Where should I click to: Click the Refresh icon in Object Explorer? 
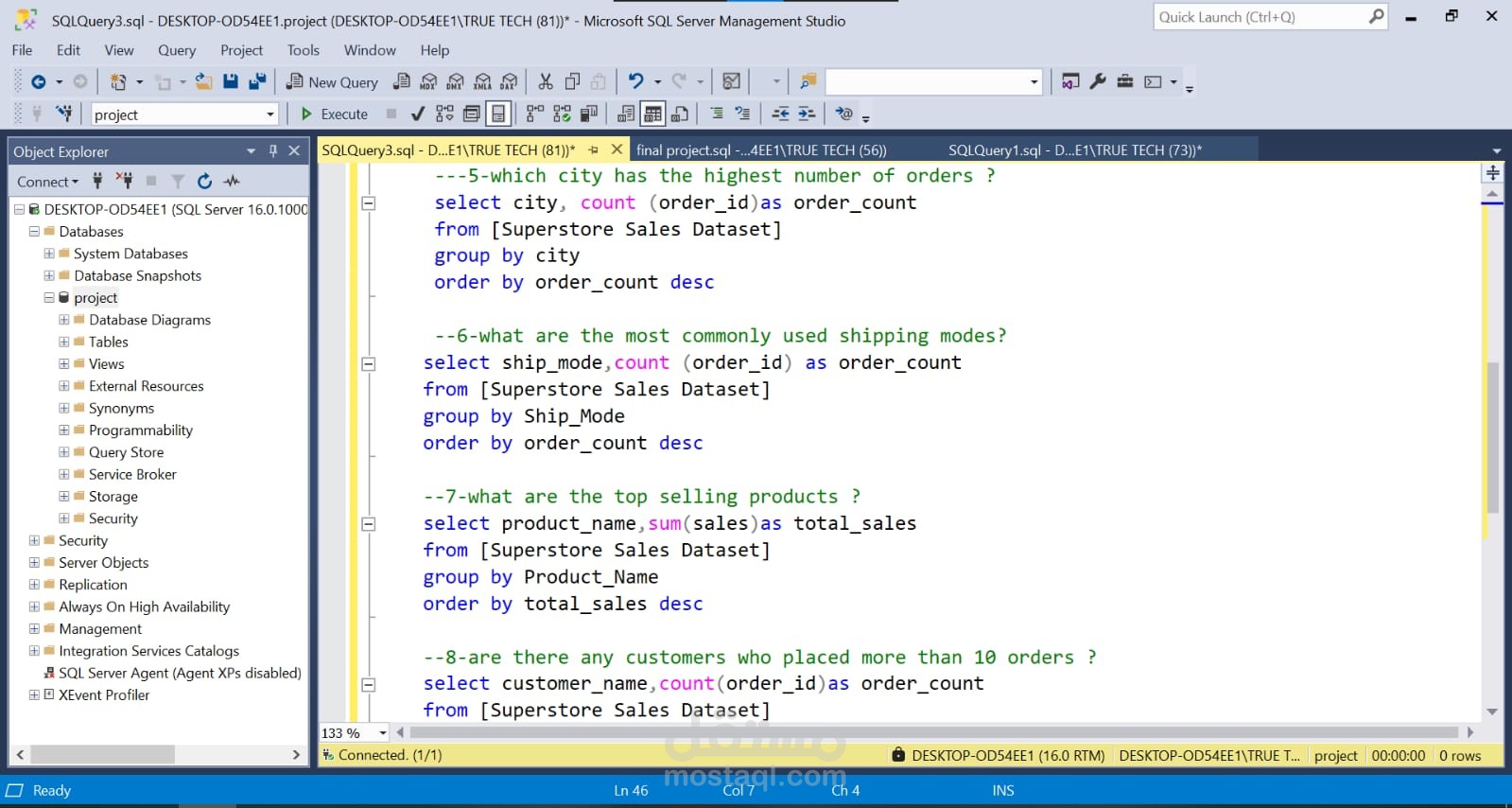(204, 181)
